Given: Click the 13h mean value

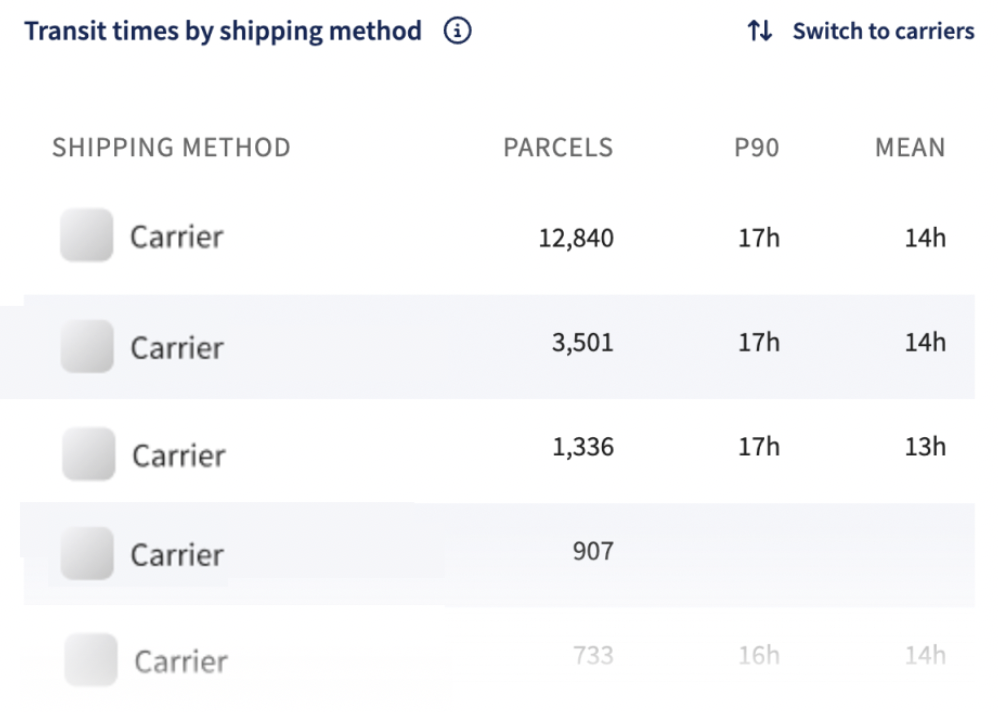Looking at the screenshot, I should 925,447.
